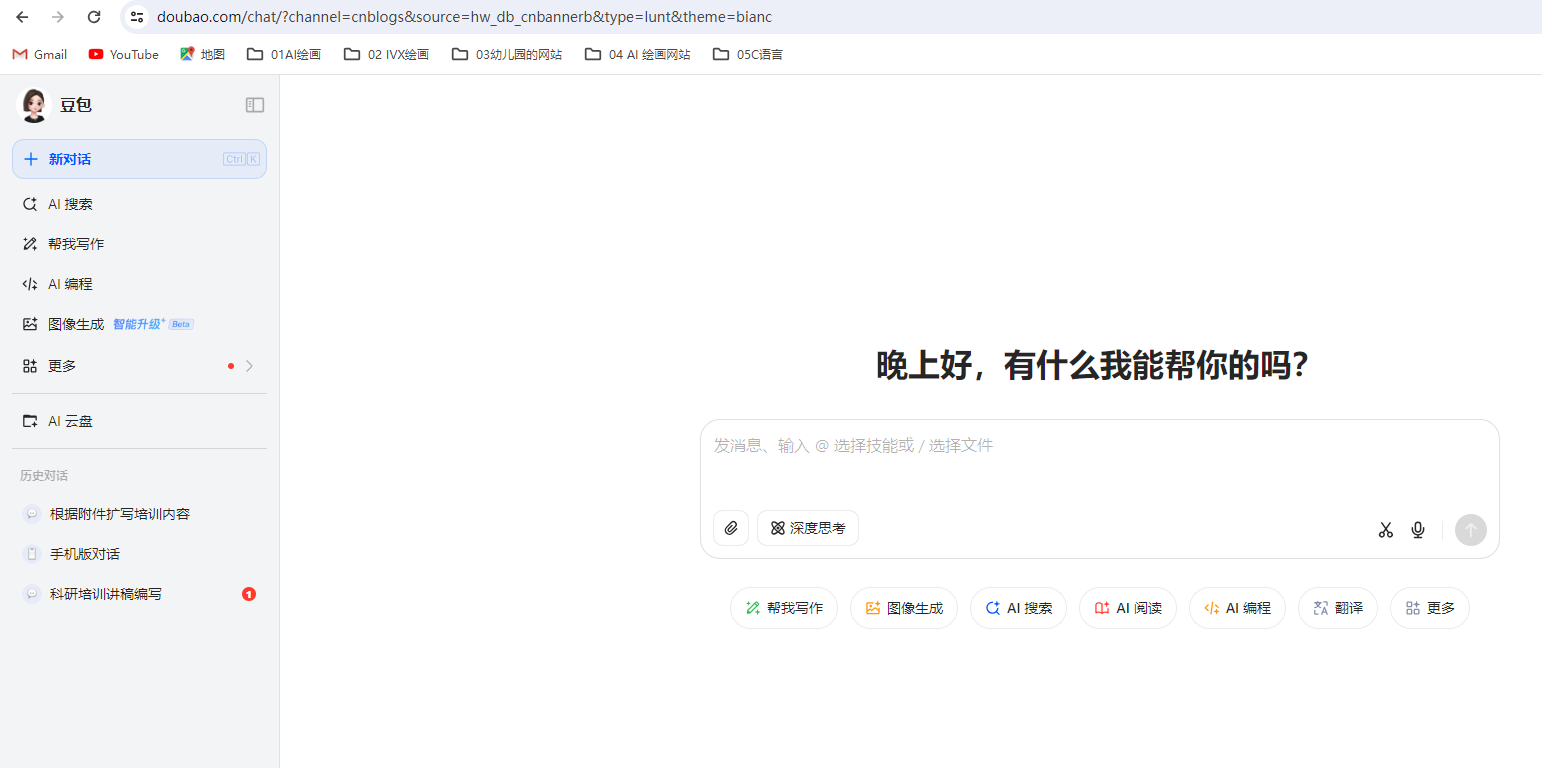Start a 新对话 new chat
This screenshot has height=768, width=1542.
(x=139, y=159)
